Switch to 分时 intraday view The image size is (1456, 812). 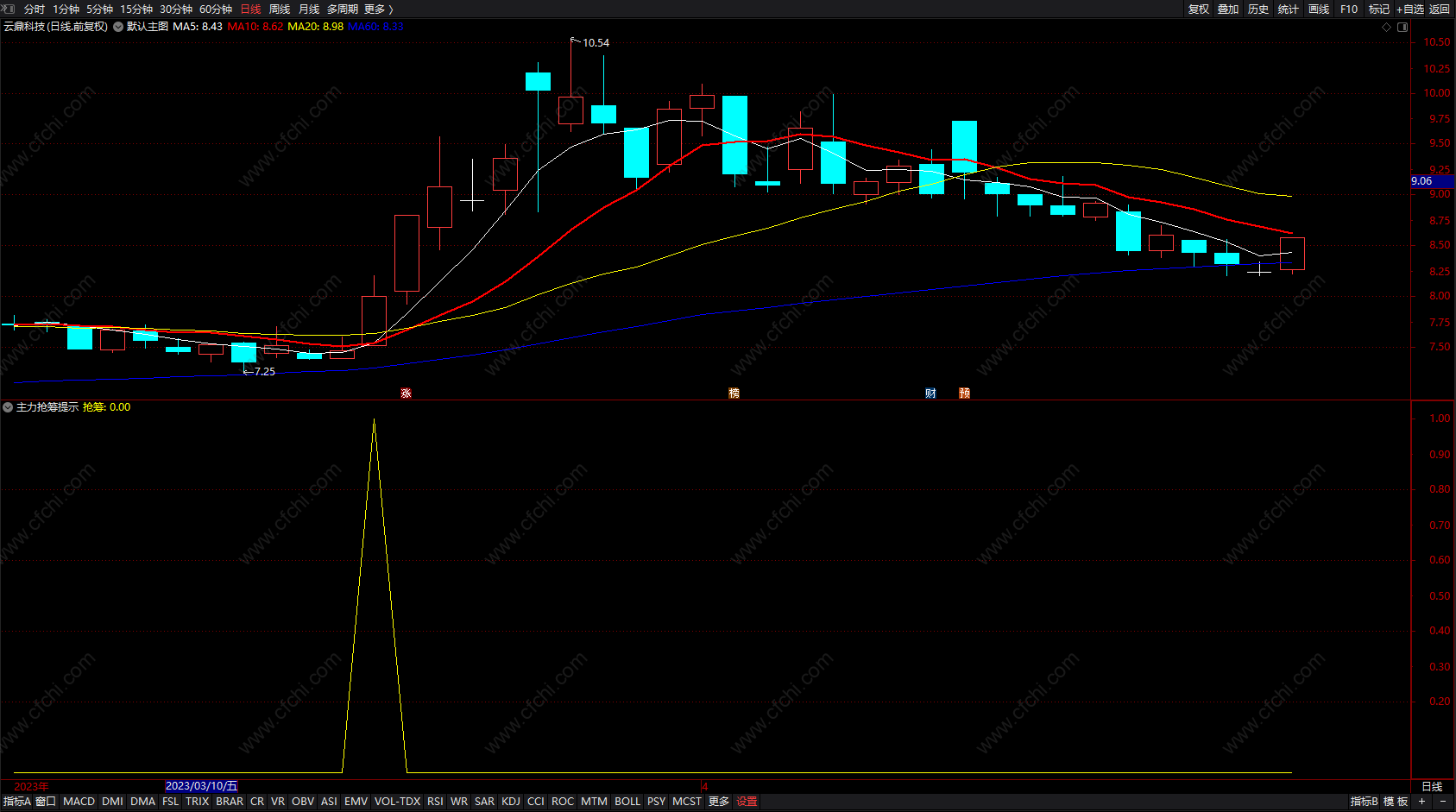click(x=35, y=9)
